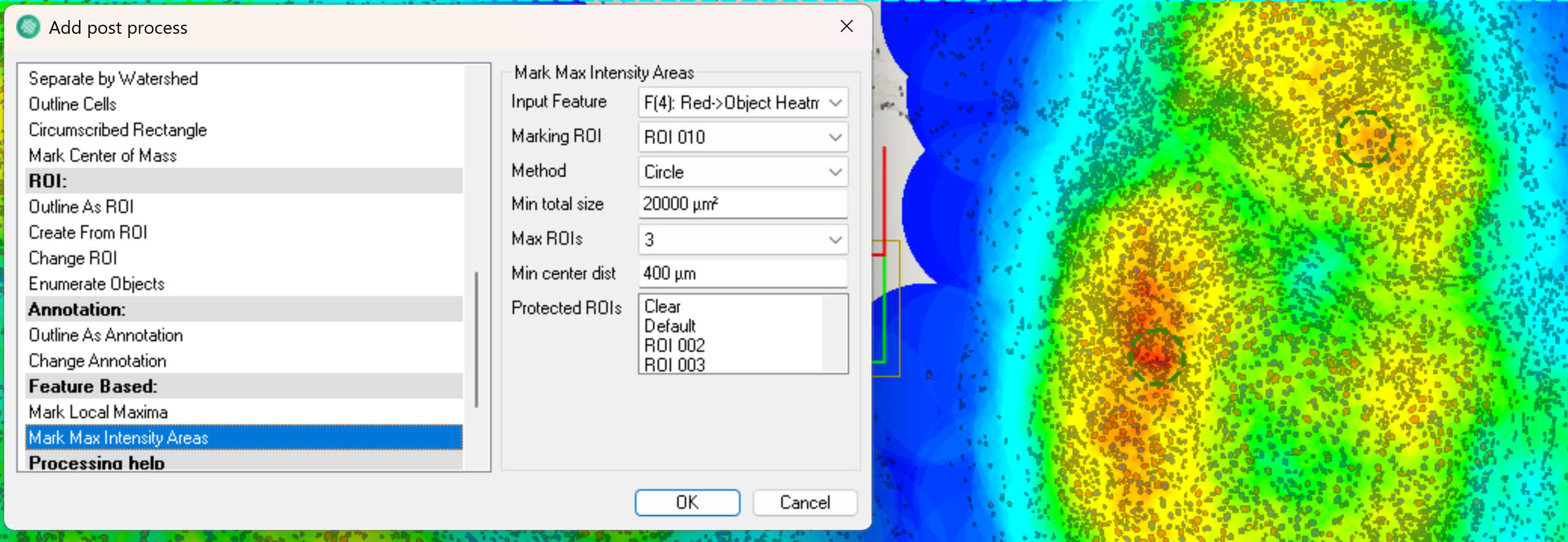The height and width of the screenshot is (542, 1568).
Task: Select Mark Max Intensity Areas entry
Action: [x=244, y=437]
